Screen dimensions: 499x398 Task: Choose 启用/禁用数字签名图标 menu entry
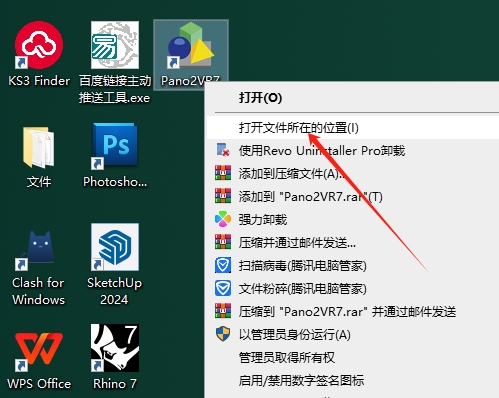point(353,381)
